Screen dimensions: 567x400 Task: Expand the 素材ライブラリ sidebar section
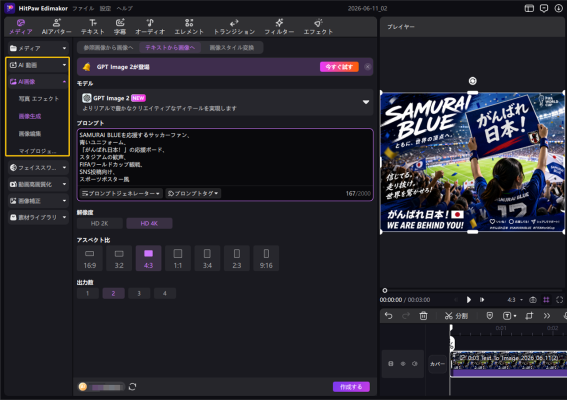point(38,217)
